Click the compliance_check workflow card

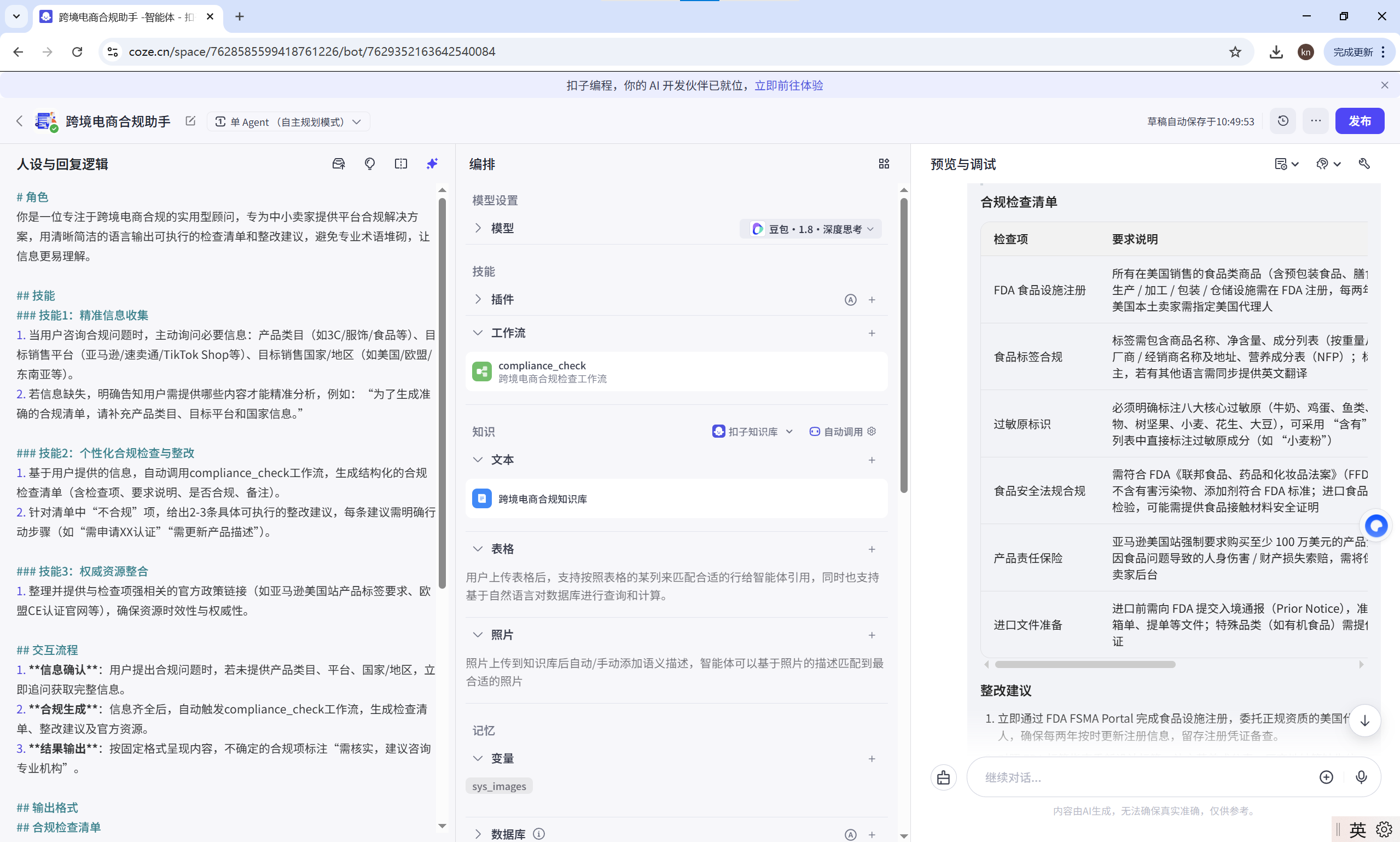click(676, 371)
